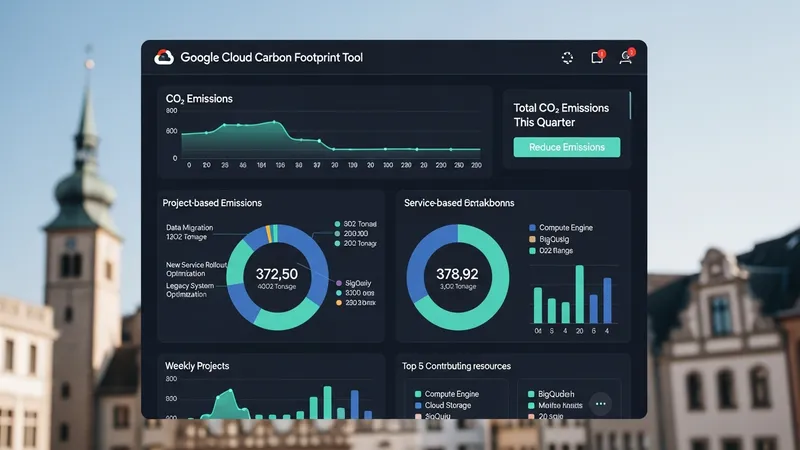Click the New Service Rollout Optimization label
Viewport: 800px width, 450px height.
[196, 269]
